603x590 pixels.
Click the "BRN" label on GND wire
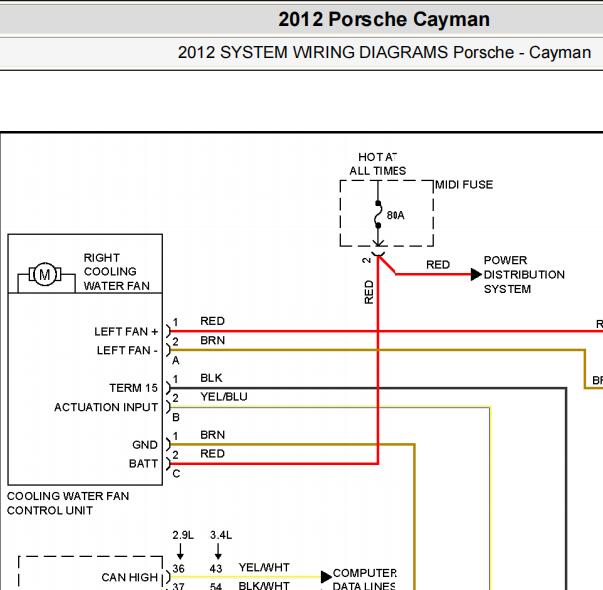click(212, 435)
